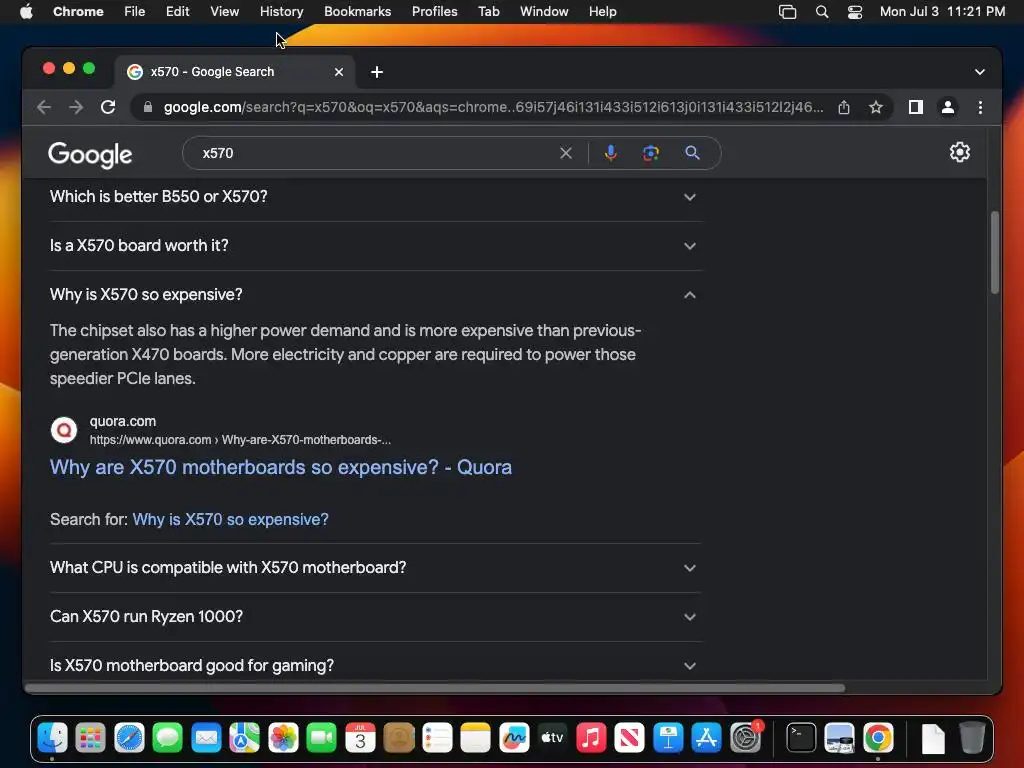
Task: Expand 'Is a X570 board worth it?'
Action: 376,246
